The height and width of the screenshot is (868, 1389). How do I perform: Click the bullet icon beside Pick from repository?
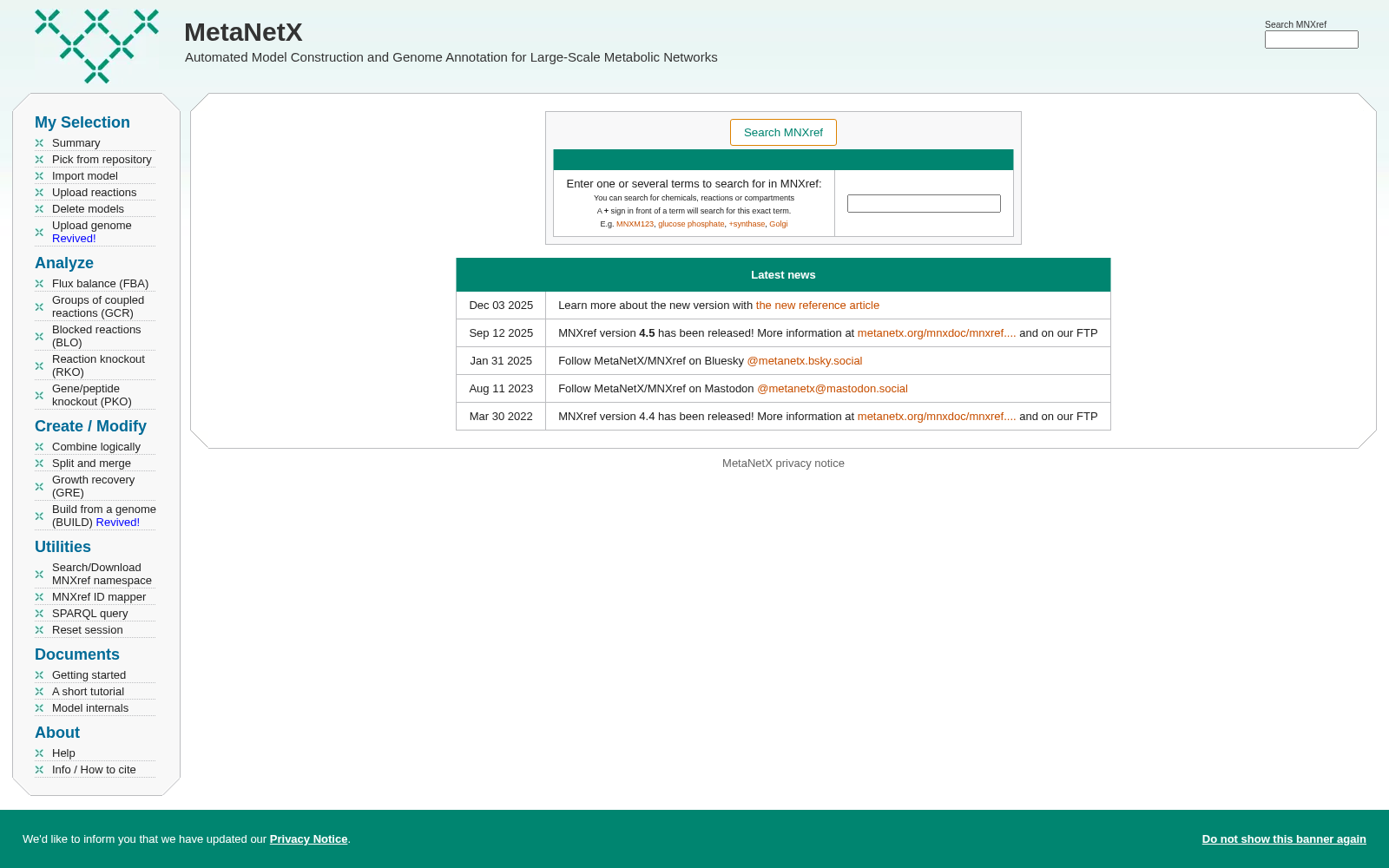(x=39, y=160)
